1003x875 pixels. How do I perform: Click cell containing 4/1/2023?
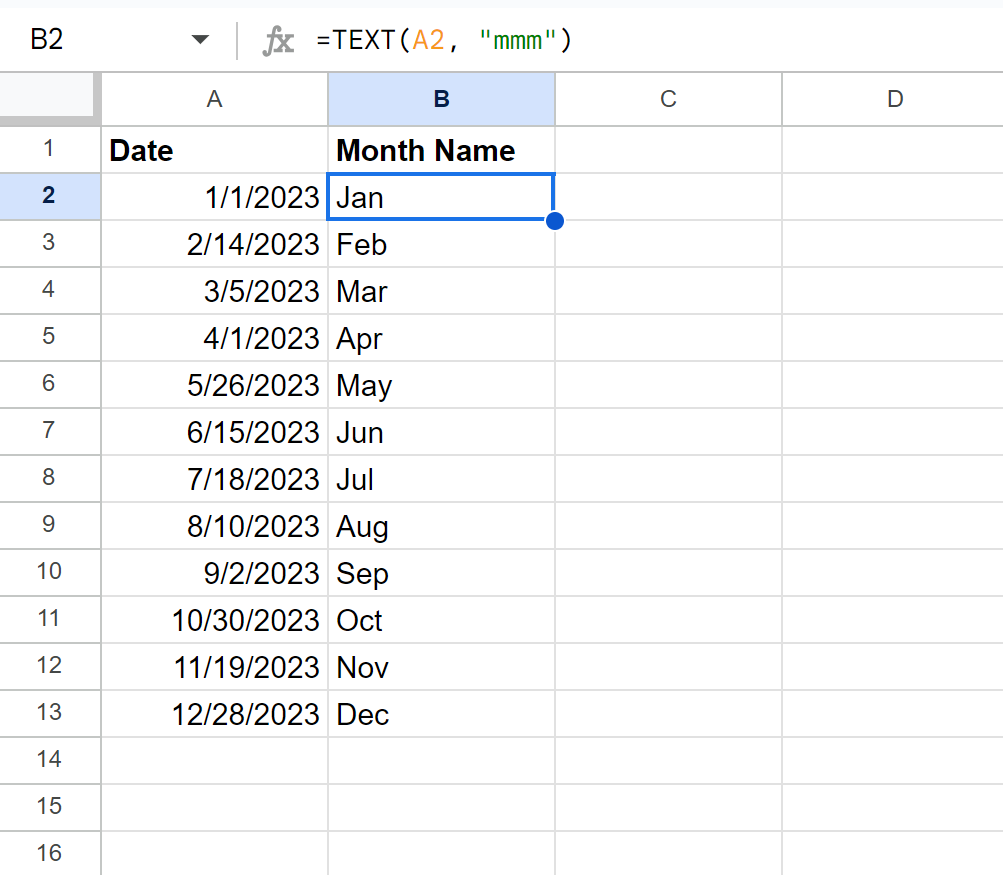point(214,338)
